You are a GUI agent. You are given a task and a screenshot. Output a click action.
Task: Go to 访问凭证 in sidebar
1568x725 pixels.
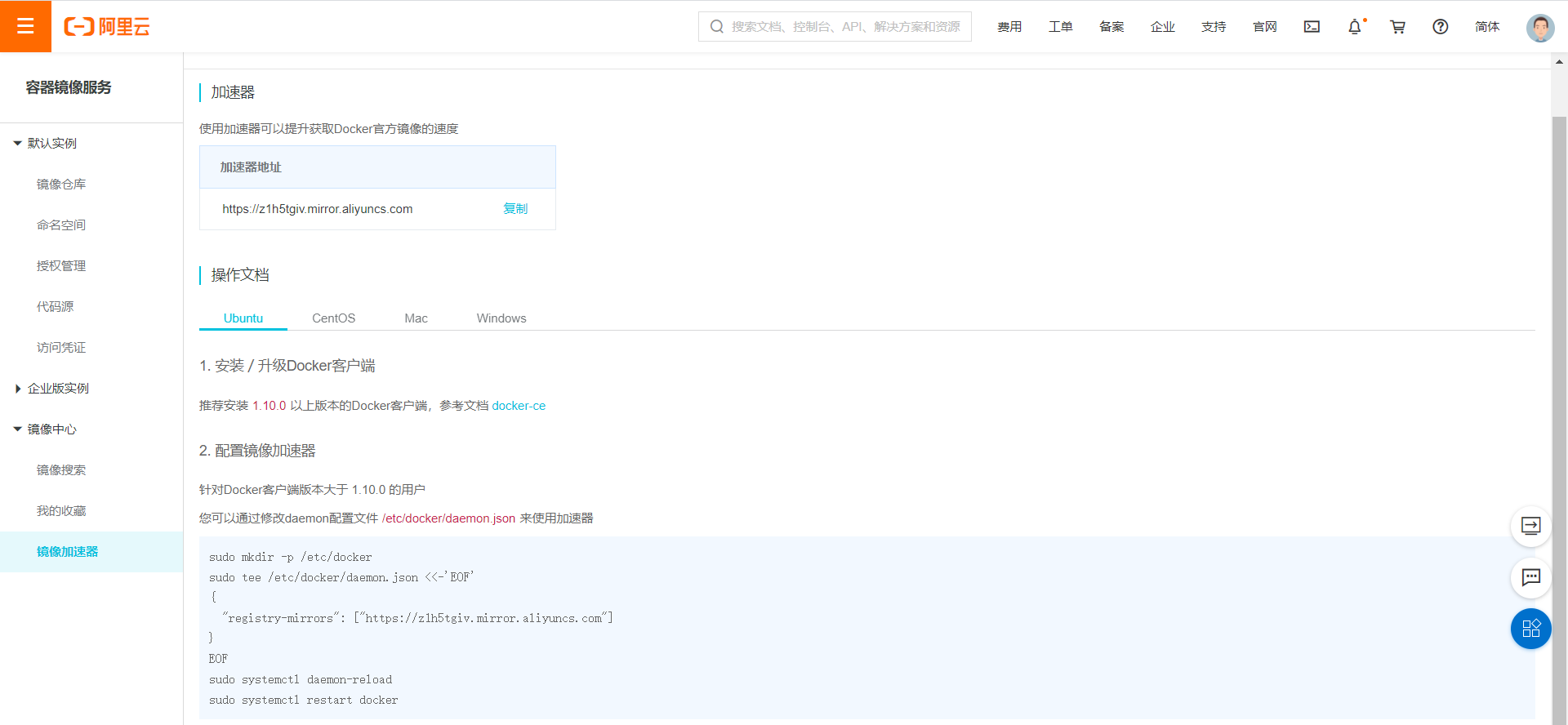coord(61,348)
